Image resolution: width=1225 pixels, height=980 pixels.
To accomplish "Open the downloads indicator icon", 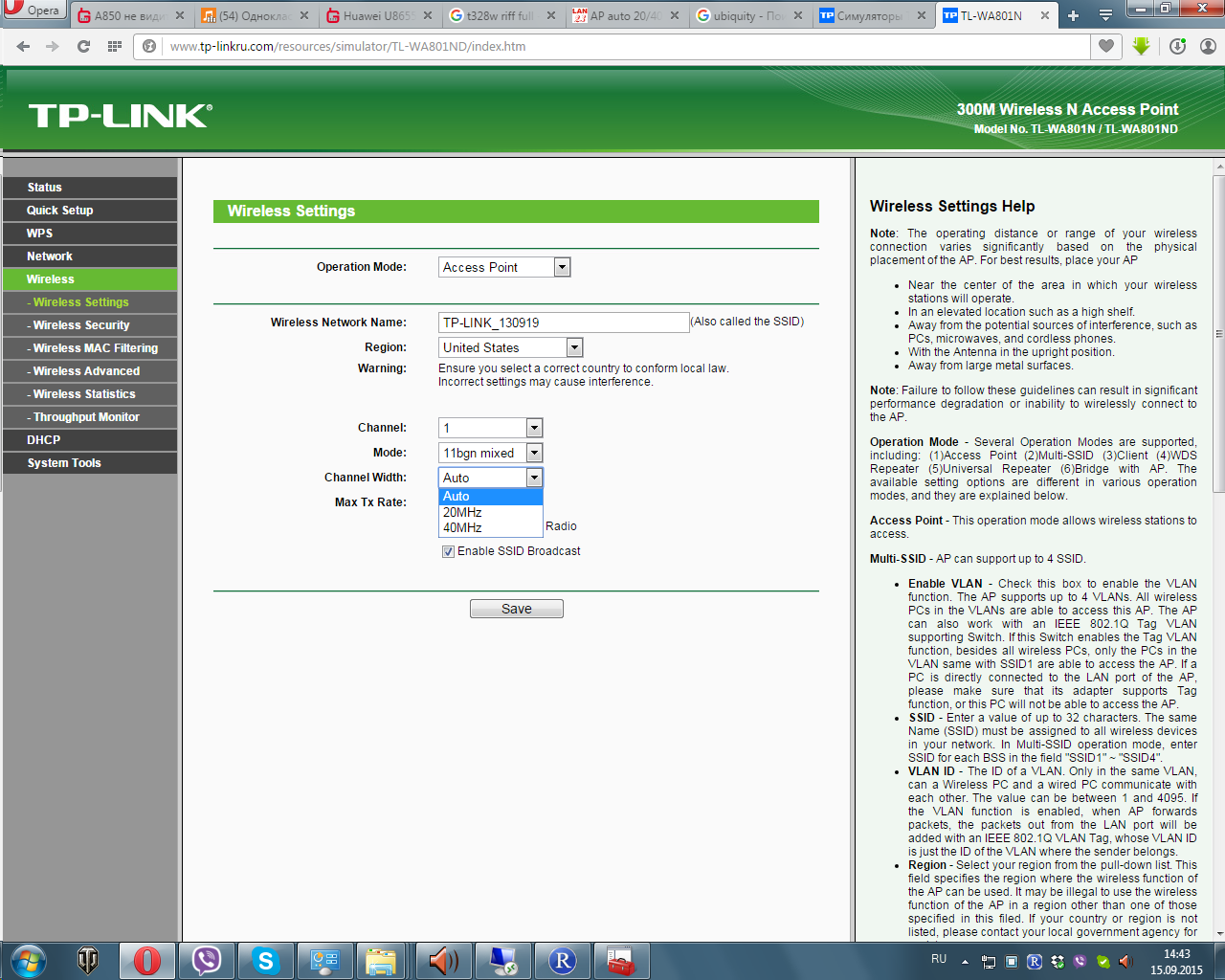I will pos(1177,46).
